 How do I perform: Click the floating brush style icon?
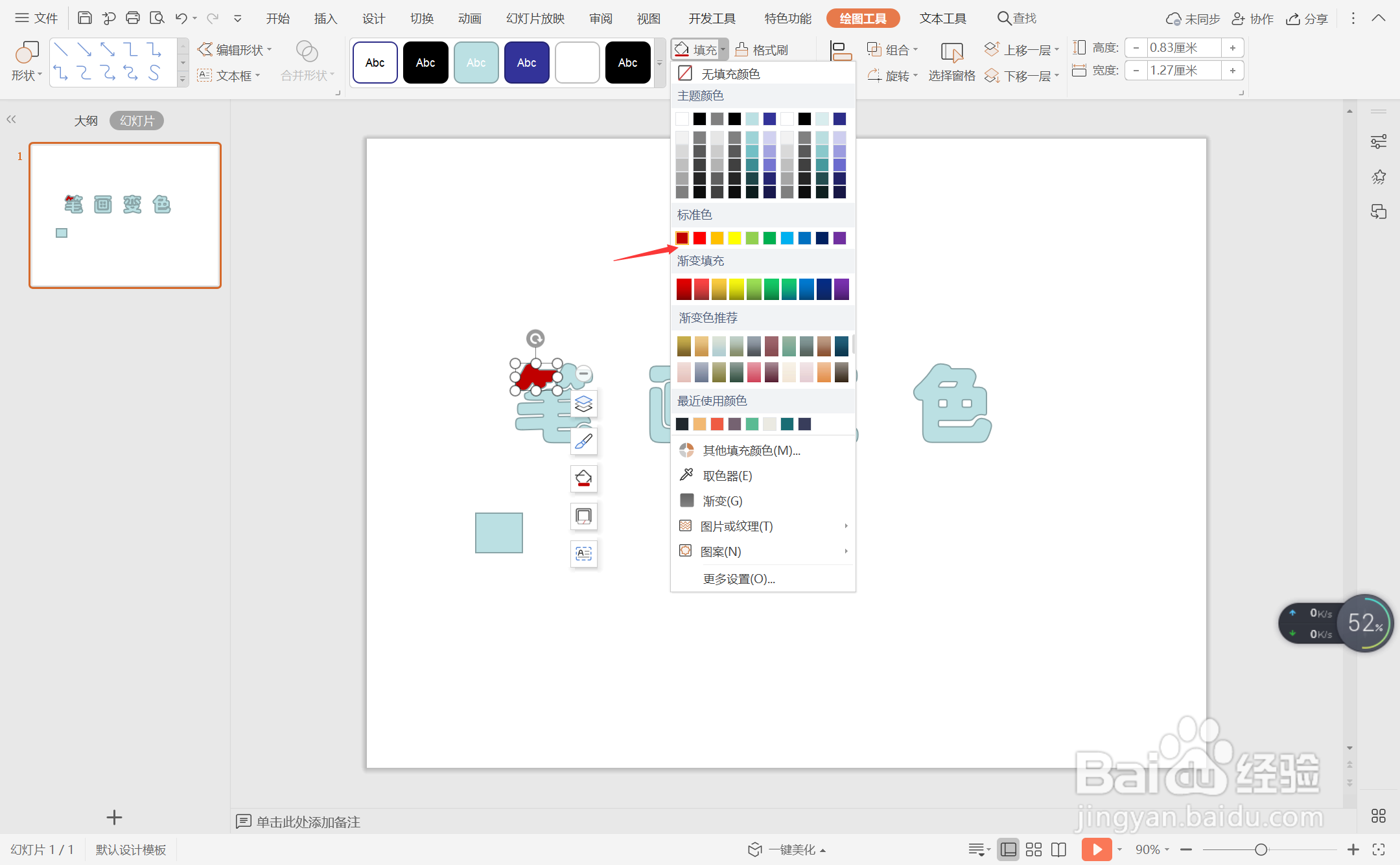(x=583, y=442)
